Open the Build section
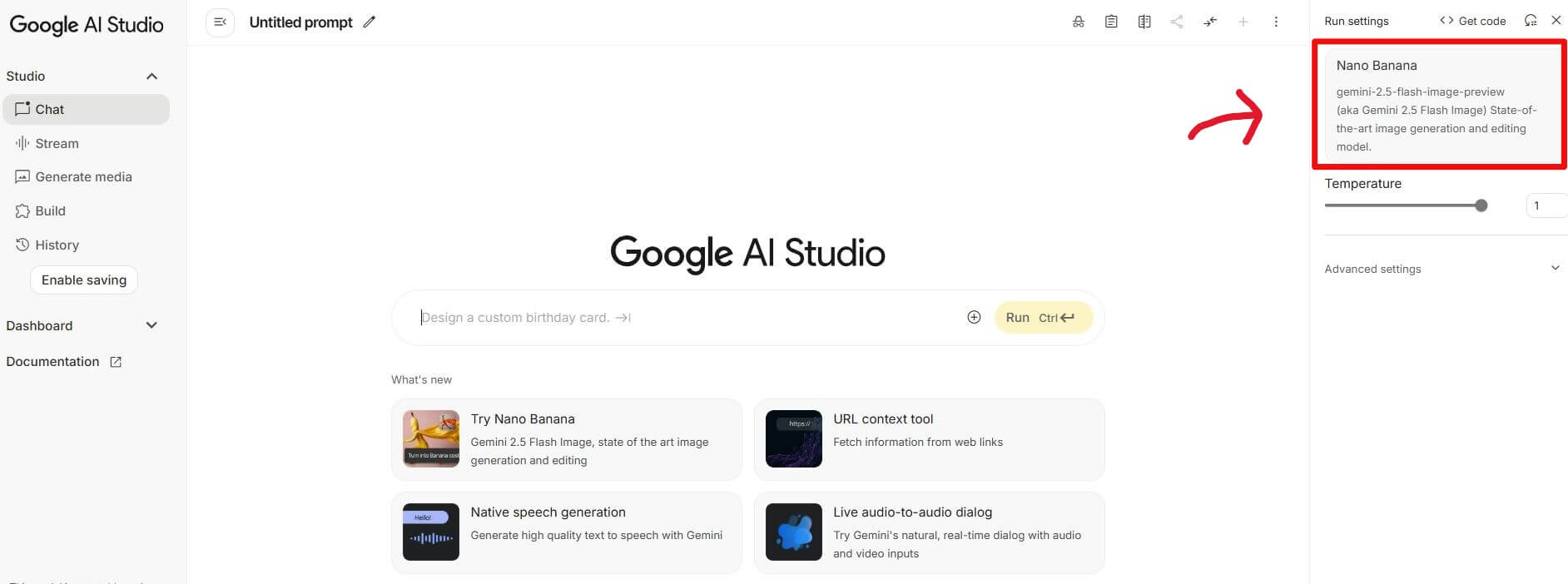The width and height of the screenshot is (1568, 584). click(87, 210)
